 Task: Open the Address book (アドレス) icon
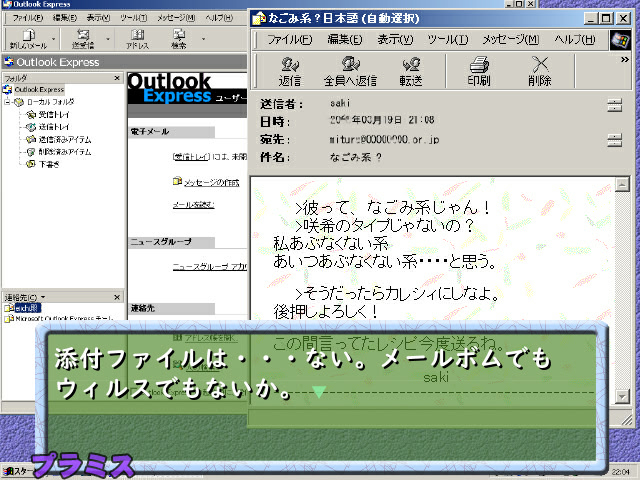point(137,39)
